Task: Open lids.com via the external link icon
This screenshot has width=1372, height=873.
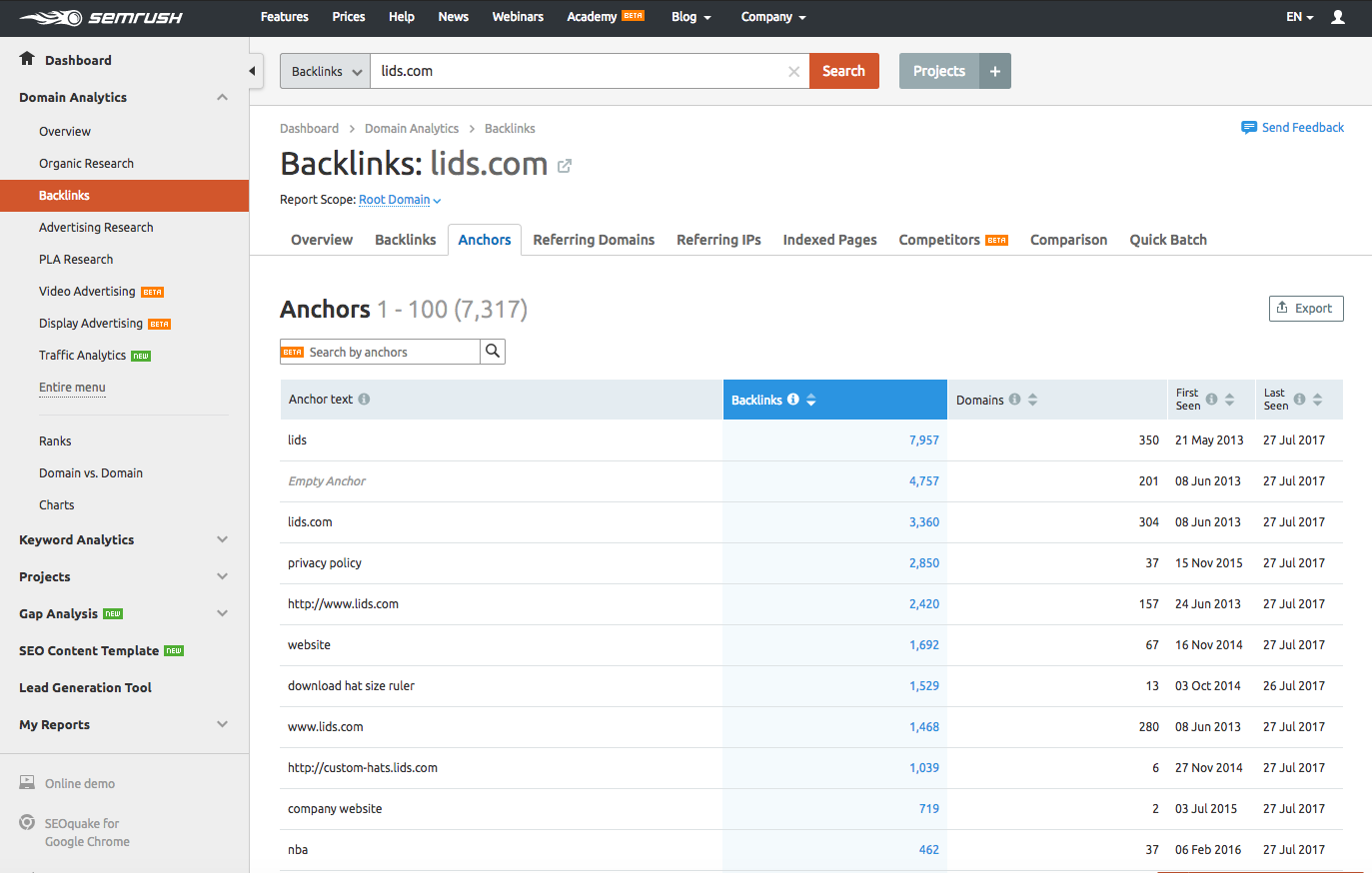Action: point(565,166)
